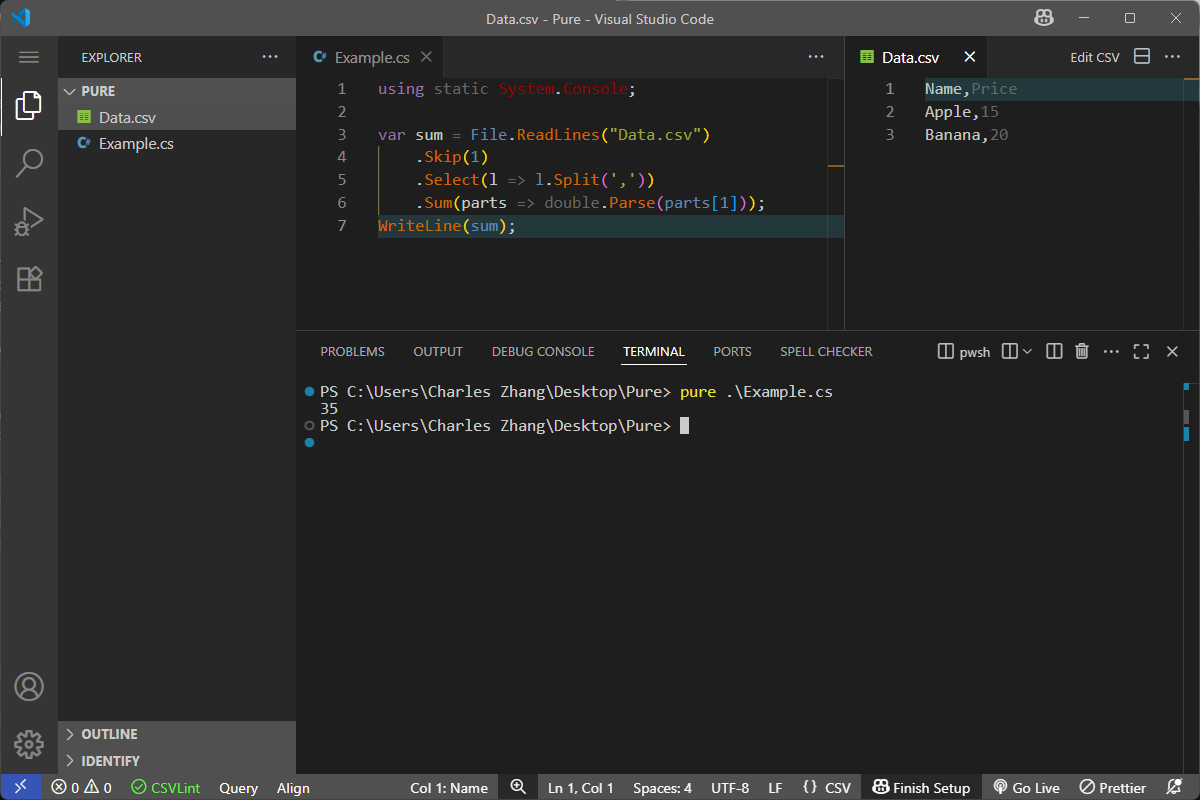This screenshot has width=1200, height=800.
Task: Click the Ln 1, Col 1 position indicator
Action: [581, 787]
